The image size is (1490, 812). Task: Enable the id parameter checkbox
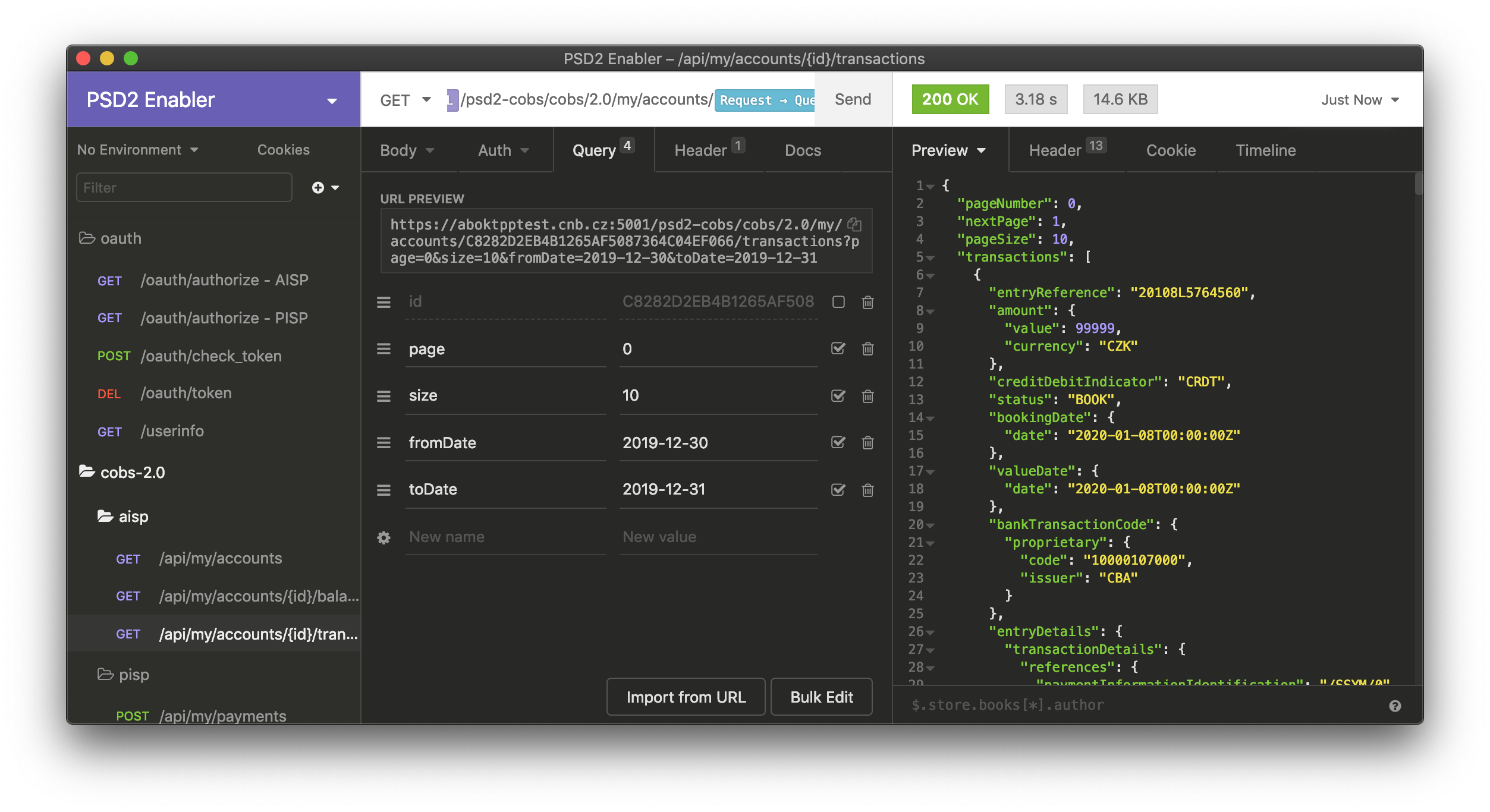tap(838, 302)
